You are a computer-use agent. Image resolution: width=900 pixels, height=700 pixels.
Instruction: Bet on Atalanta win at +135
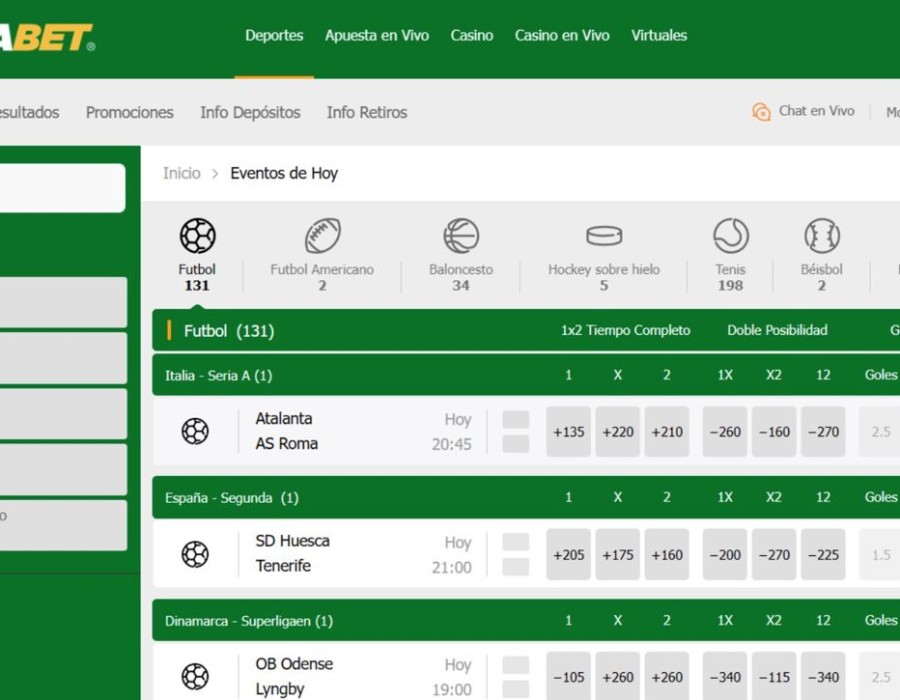568,432
